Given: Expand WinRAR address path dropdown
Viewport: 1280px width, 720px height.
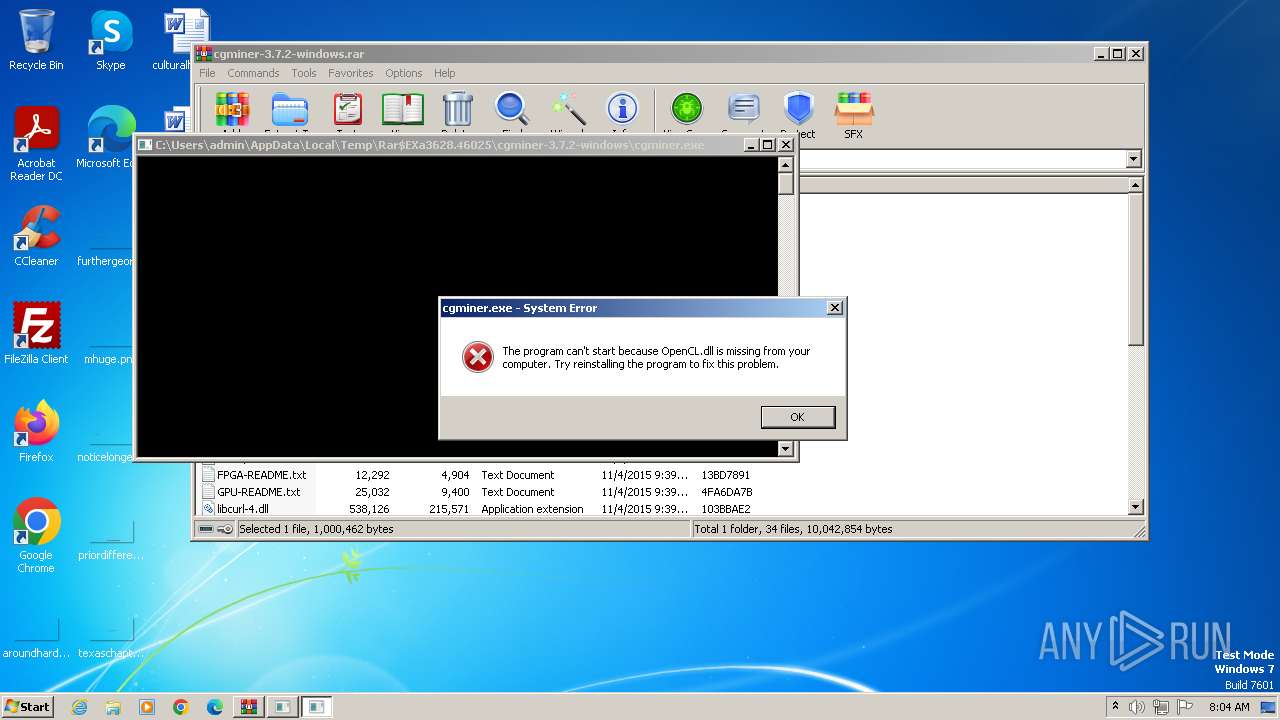Looking at the screenshot, I should (x=1133, y=159).
